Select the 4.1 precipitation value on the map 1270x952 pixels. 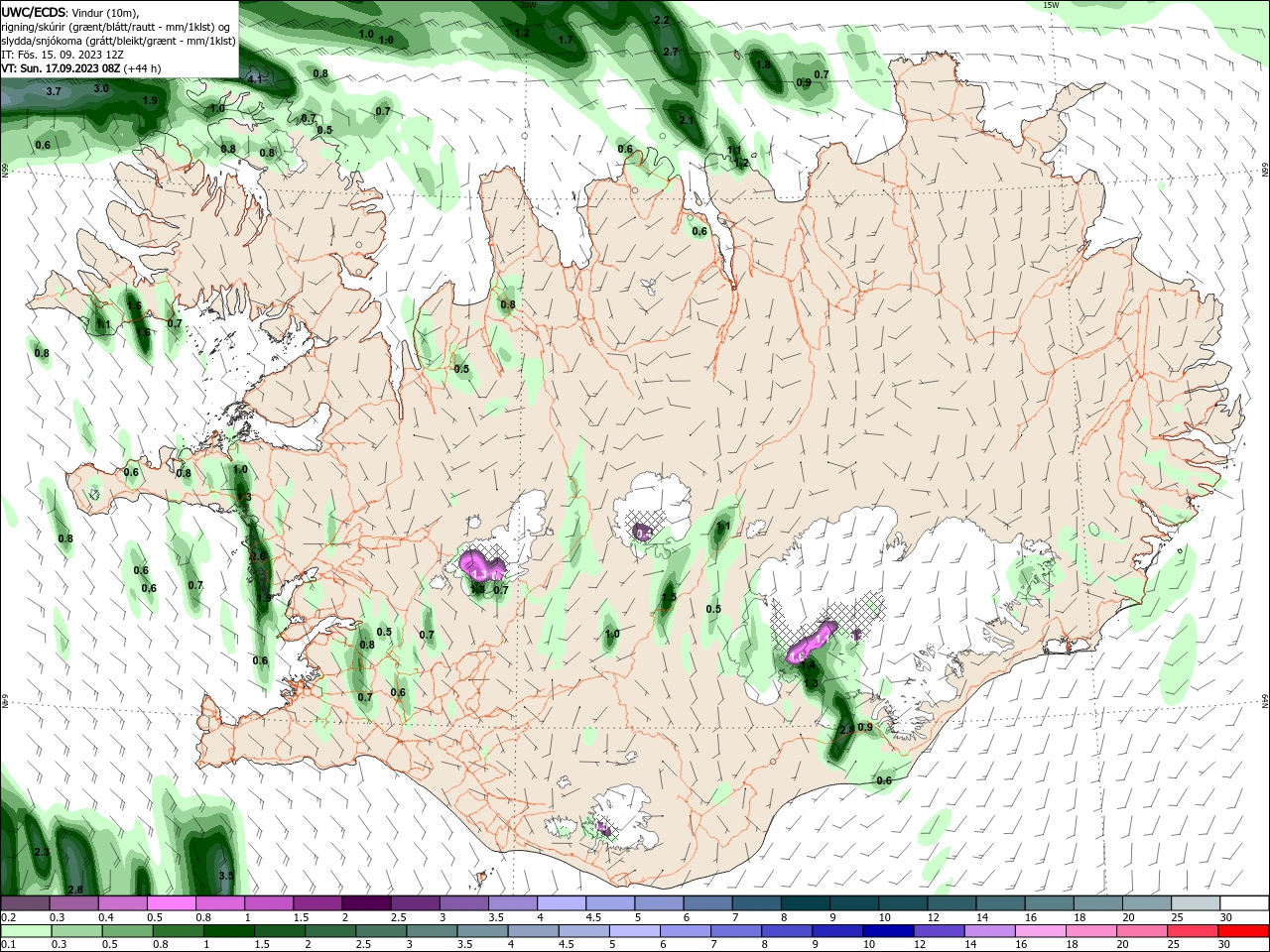(x=254, y=79)
